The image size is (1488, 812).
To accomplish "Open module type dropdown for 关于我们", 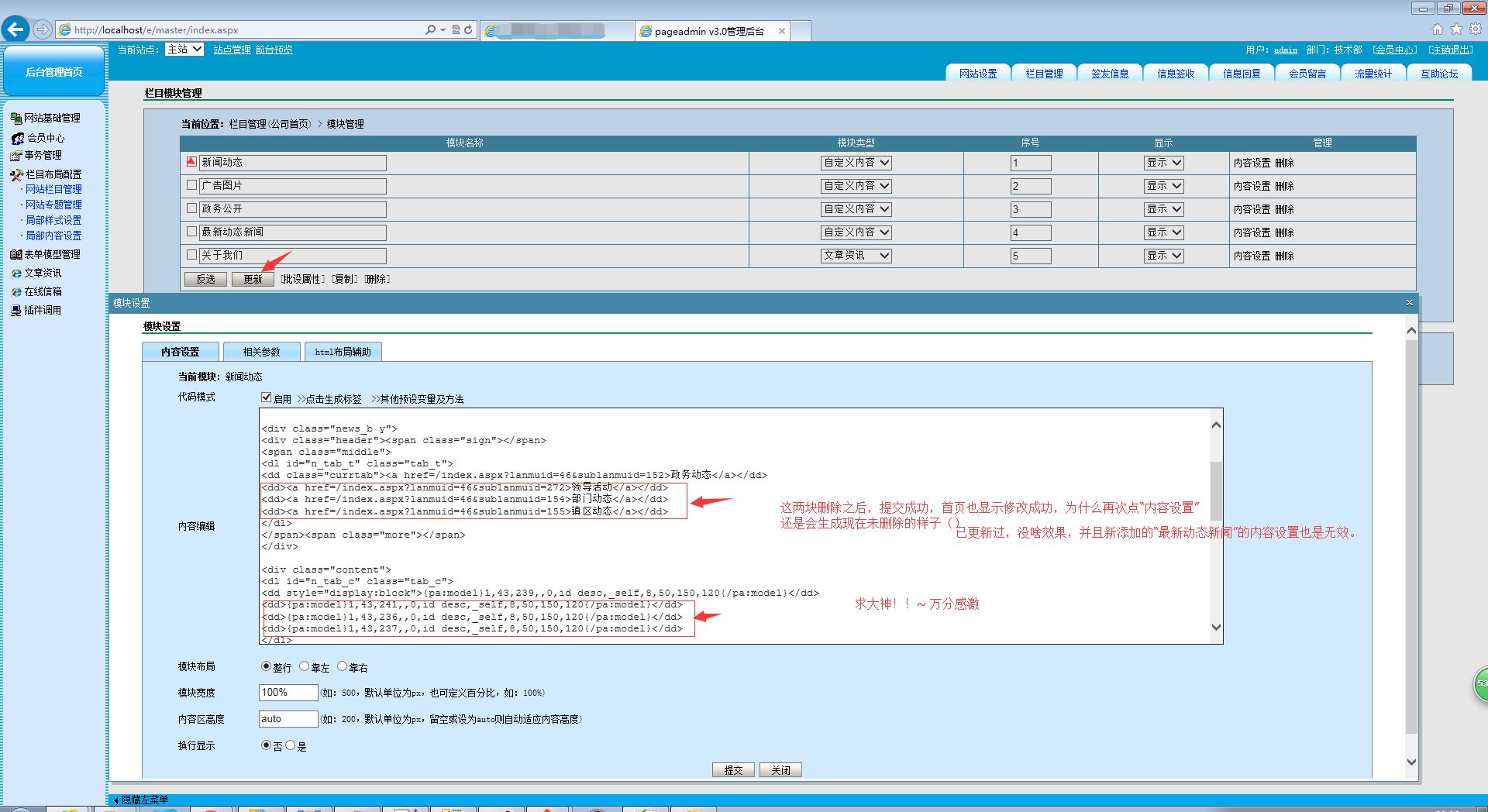I will pos(856,255).
